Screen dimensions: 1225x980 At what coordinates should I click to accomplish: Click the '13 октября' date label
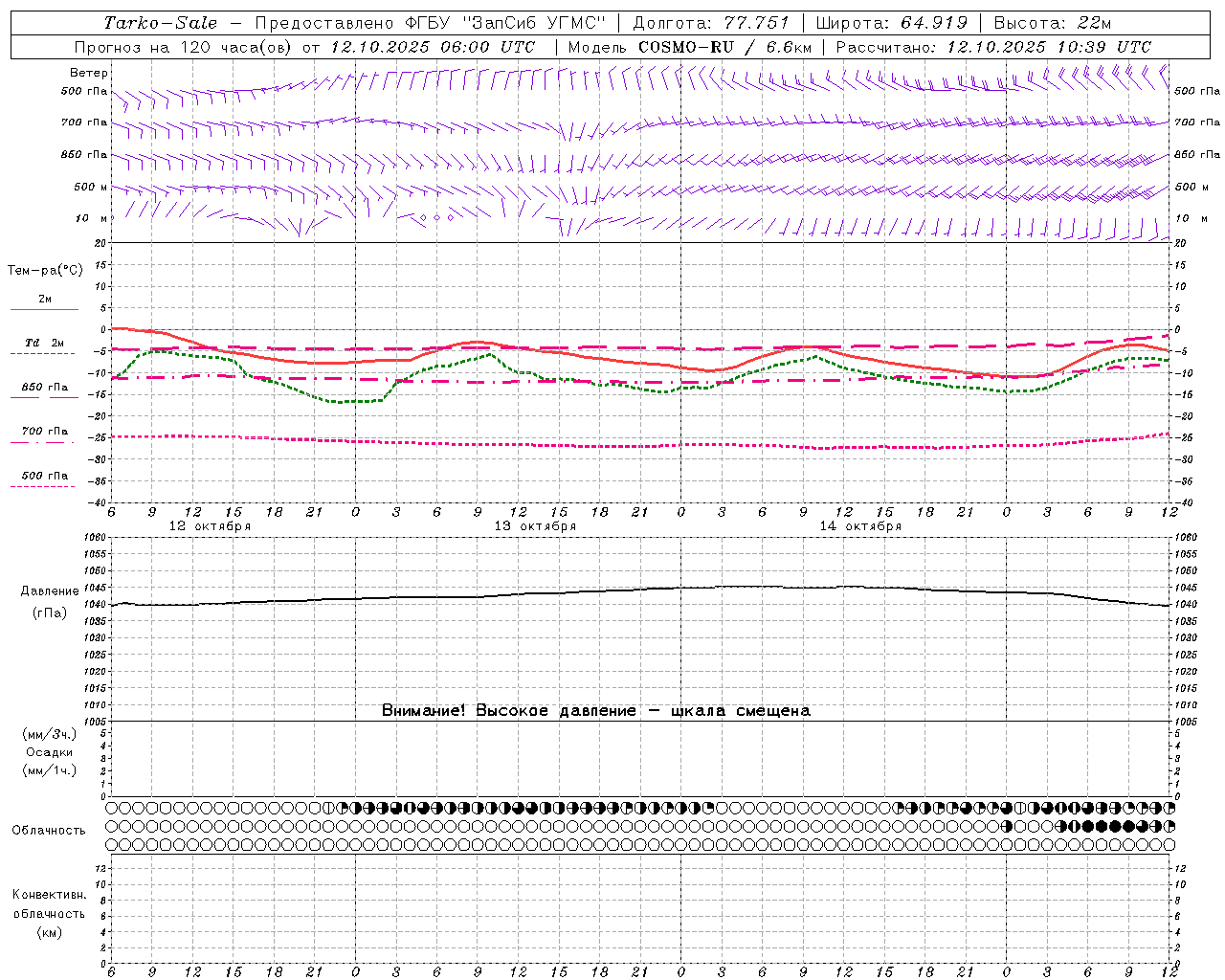(x=535, y=526)
